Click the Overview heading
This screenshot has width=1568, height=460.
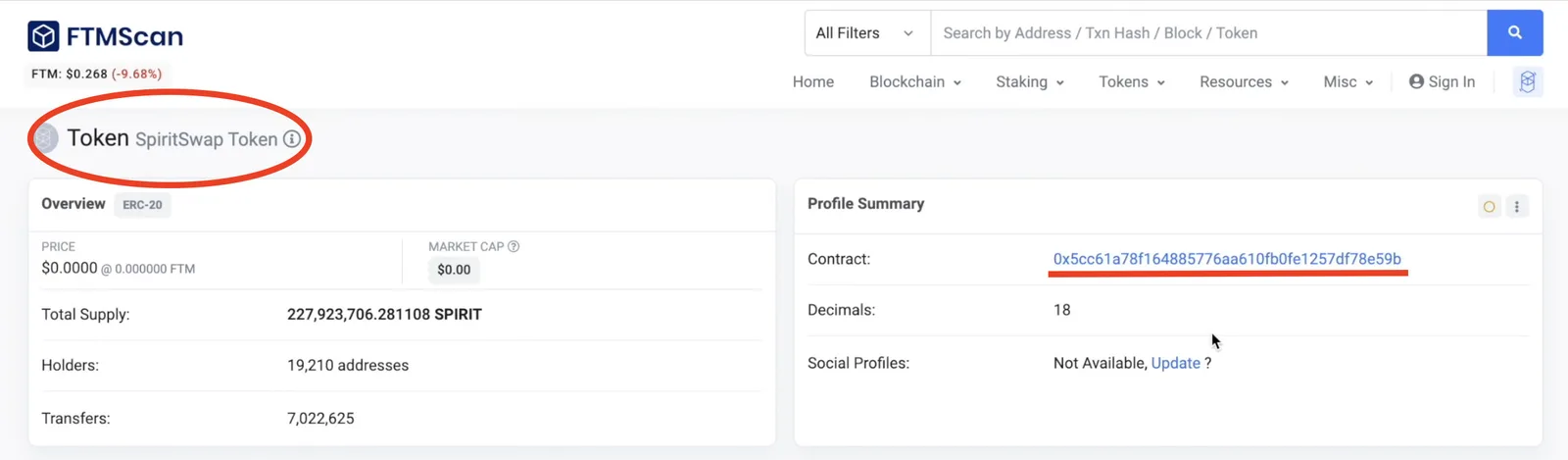point(73,204)
